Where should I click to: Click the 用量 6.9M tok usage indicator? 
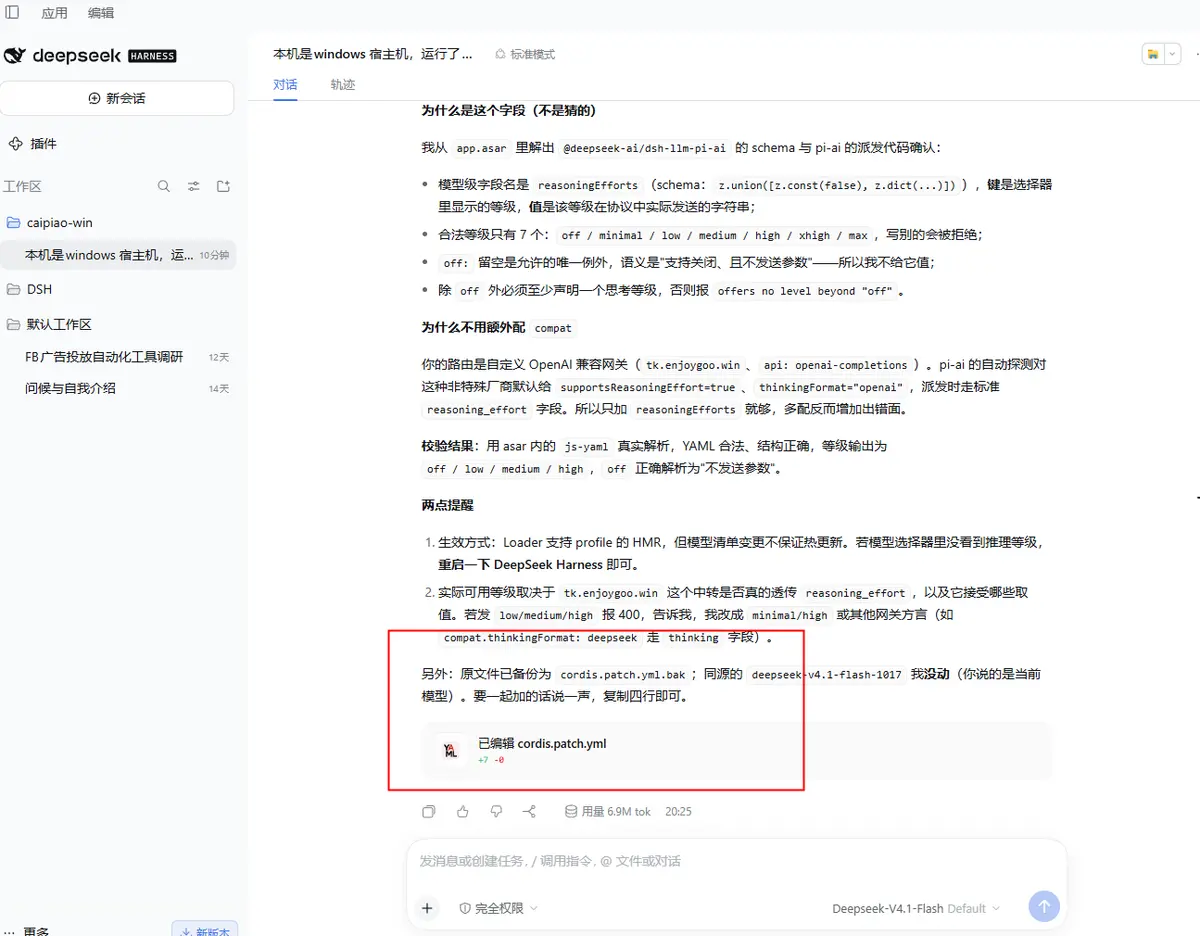click(x=607, y=811)
